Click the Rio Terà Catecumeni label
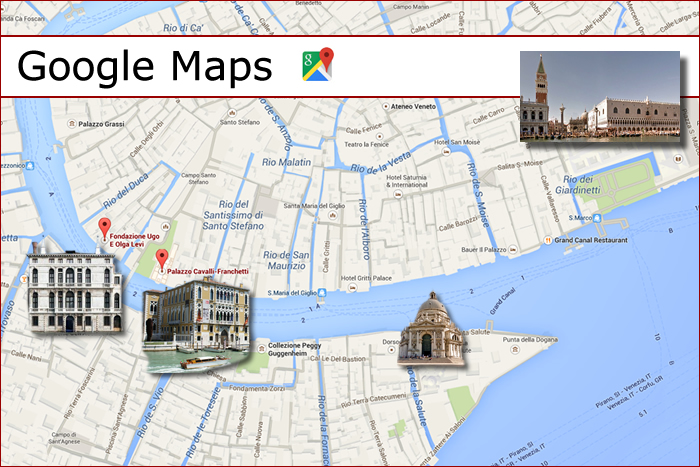 point(373,400)
